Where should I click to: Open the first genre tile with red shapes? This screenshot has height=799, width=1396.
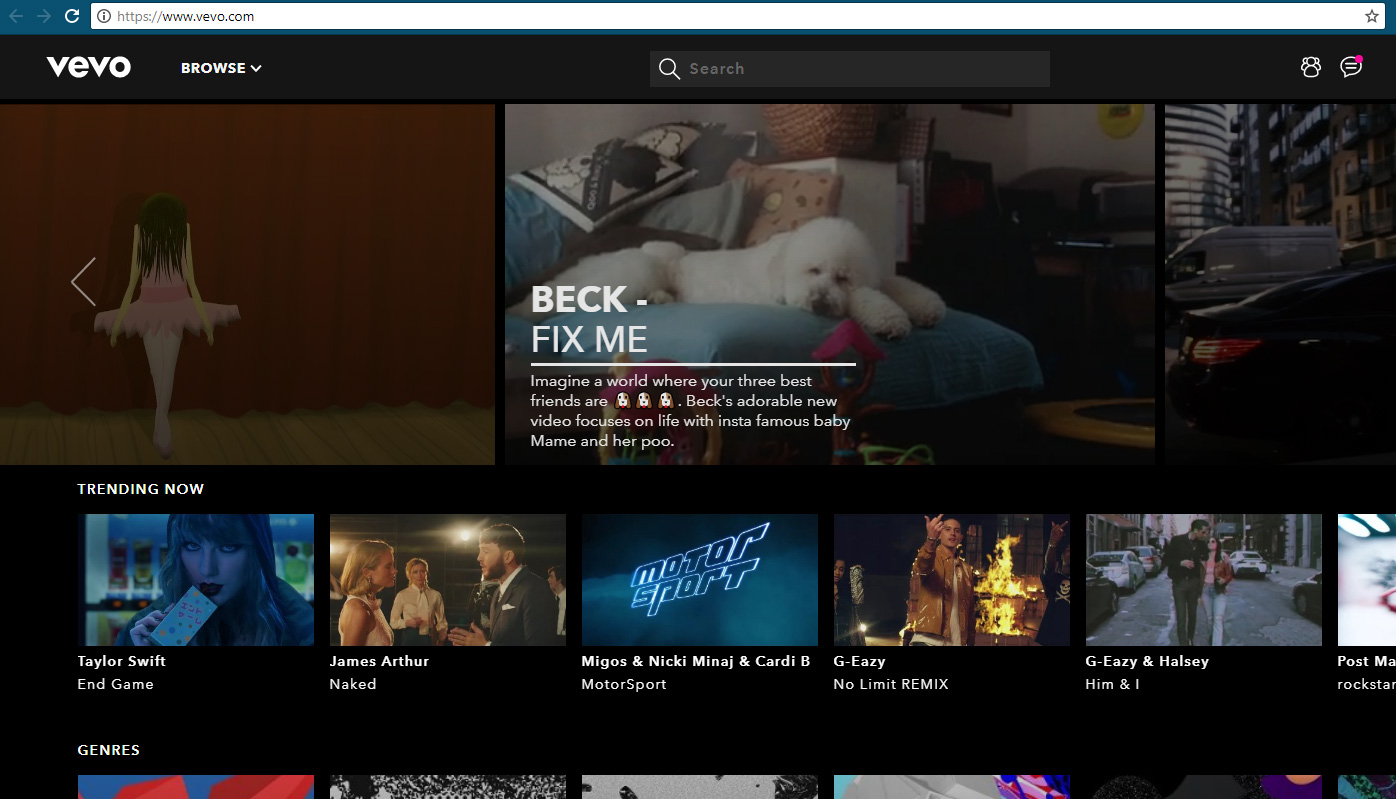coord(196,787)
